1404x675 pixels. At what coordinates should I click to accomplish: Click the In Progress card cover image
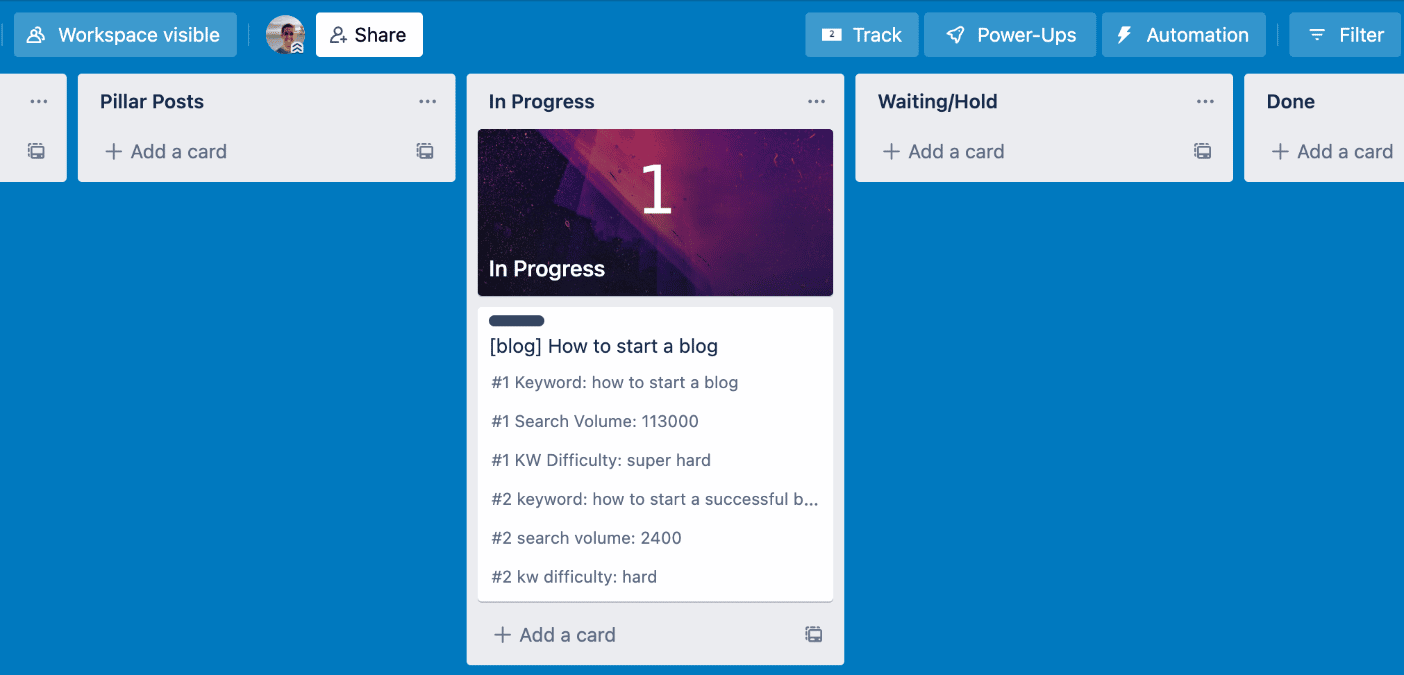[x=655, y=212]
